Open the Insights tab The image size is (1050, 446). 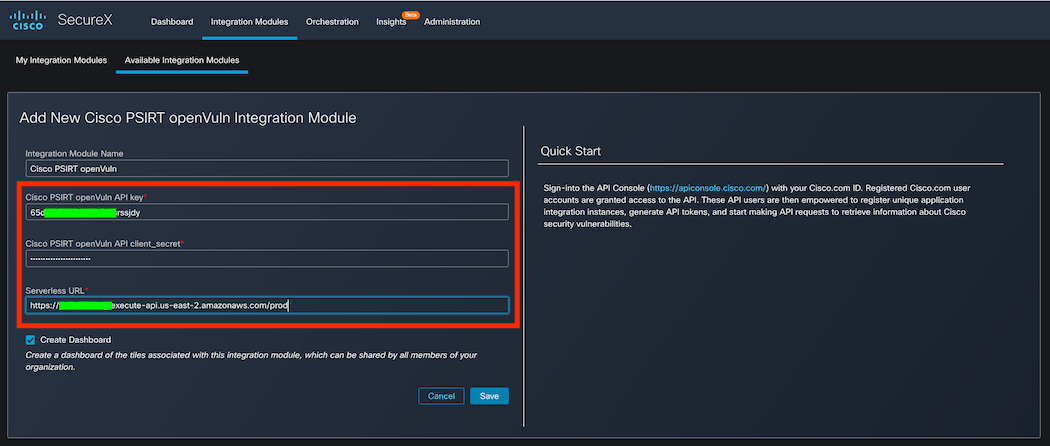[391, 22]
